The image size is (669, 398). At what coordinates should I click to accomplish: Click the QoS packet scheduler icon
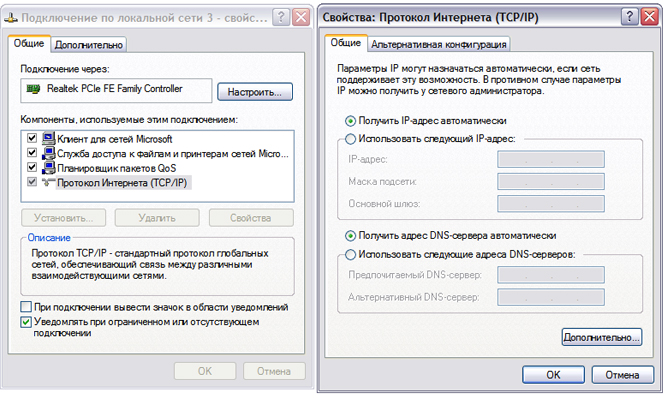click(x=49, y=168)
